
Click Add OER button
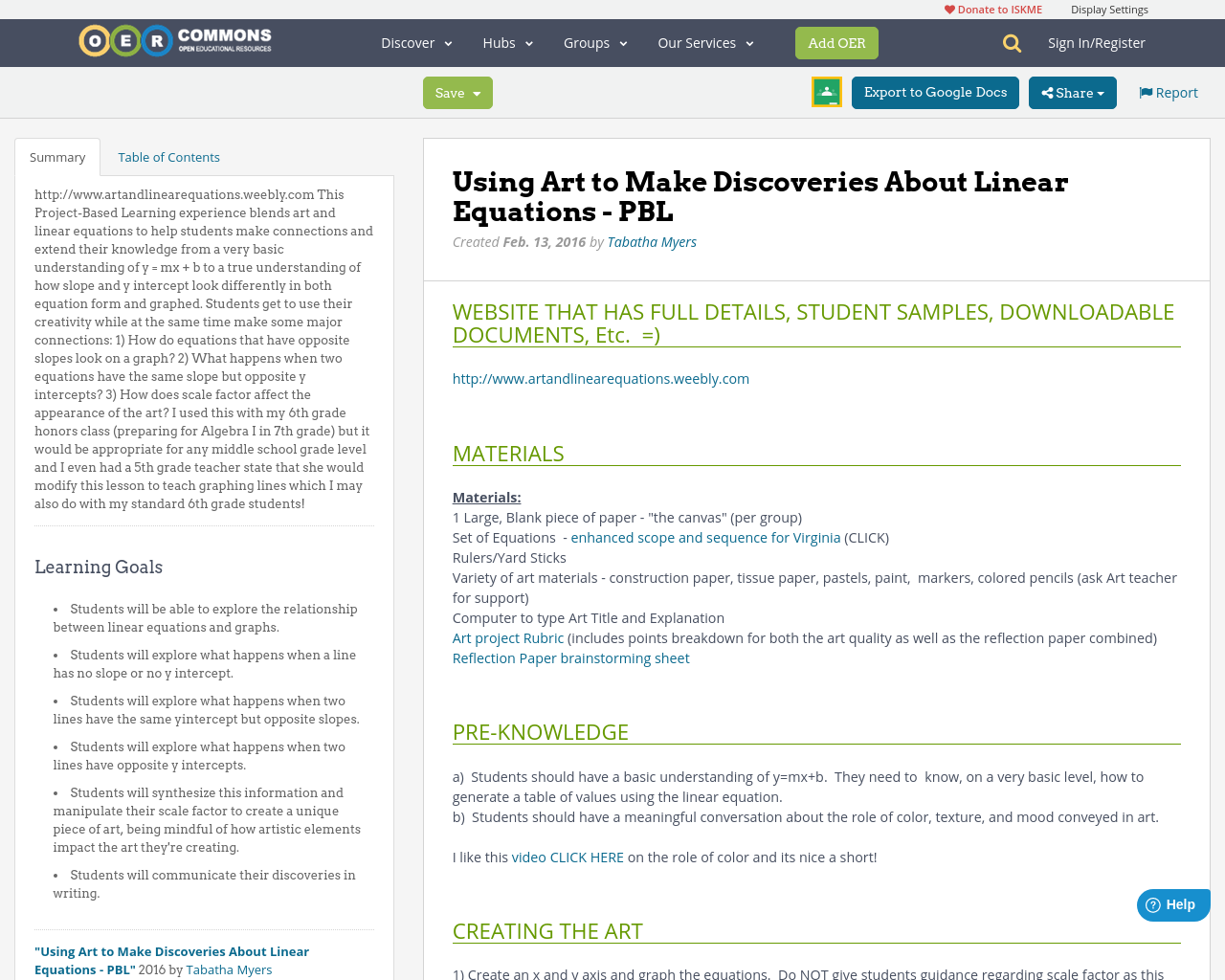(x=836, y=42)
